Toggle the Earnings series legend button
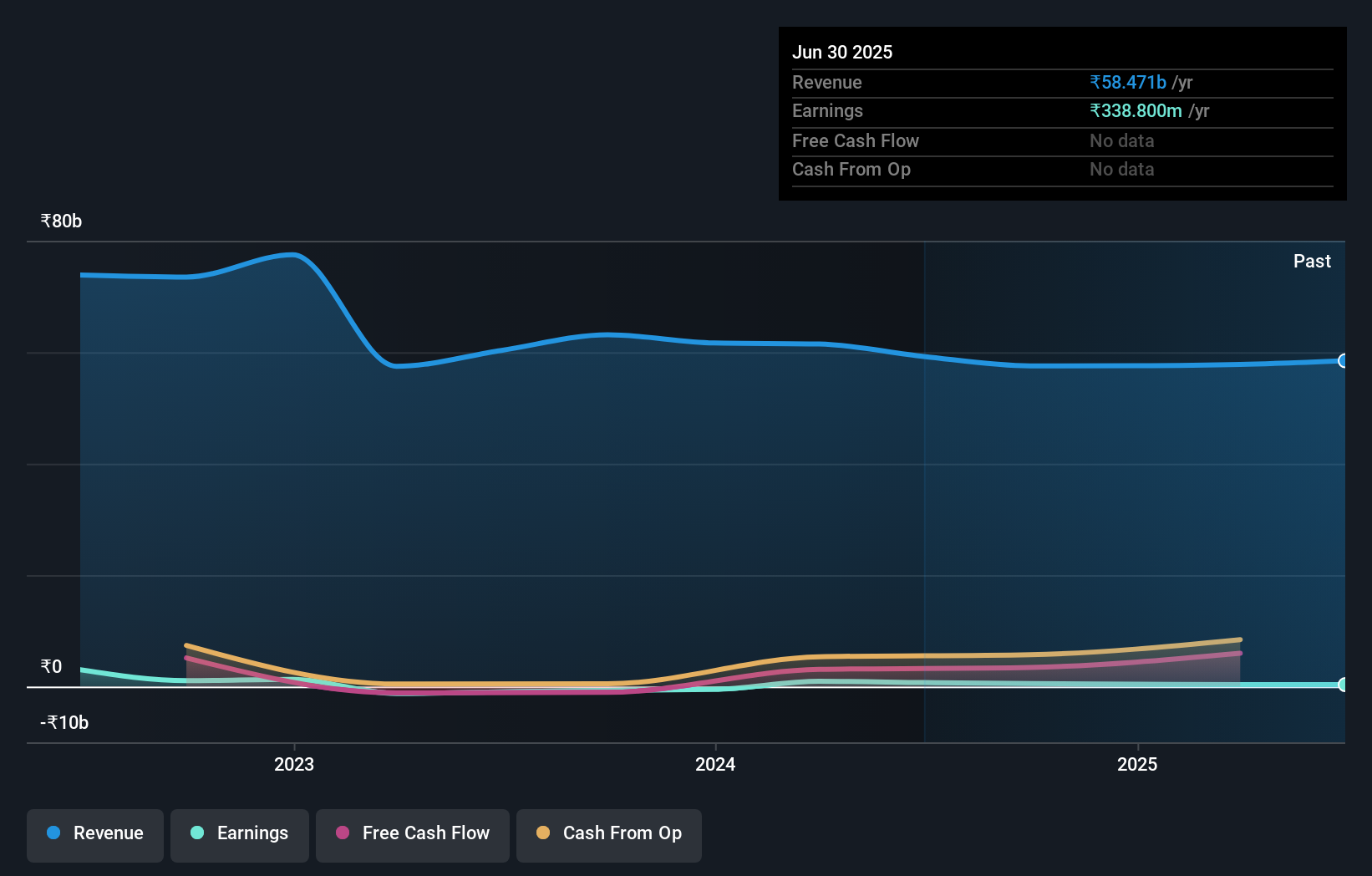1372x876 pixels. pyautogui.click(x=240, y=835)
